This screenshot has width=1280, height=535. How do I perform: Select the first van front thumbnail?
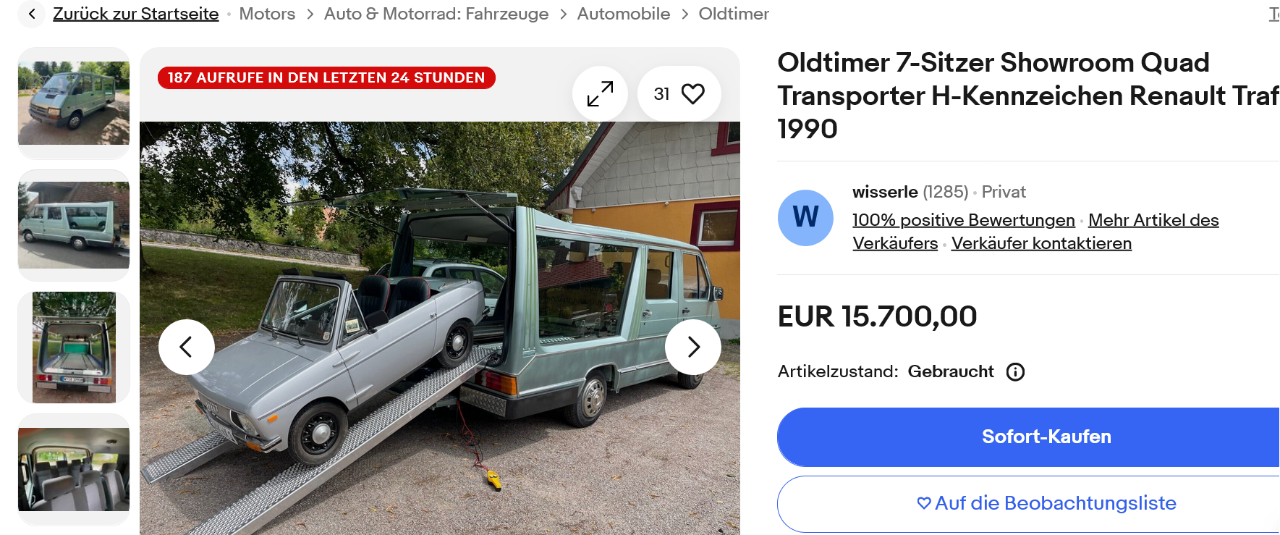point(74,103)
